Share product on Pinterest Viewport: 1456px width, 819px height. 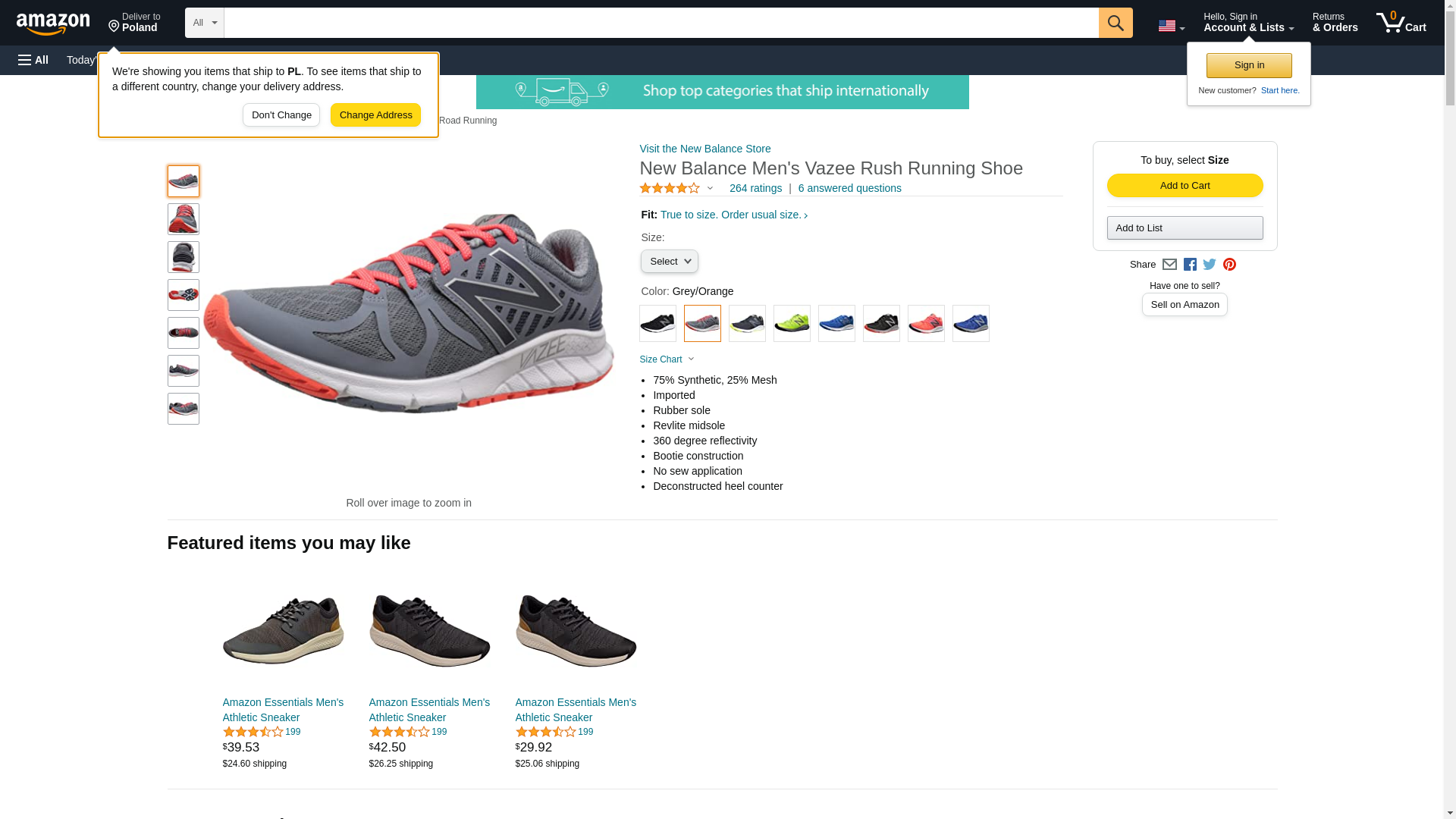click(x=1229, y=265)
